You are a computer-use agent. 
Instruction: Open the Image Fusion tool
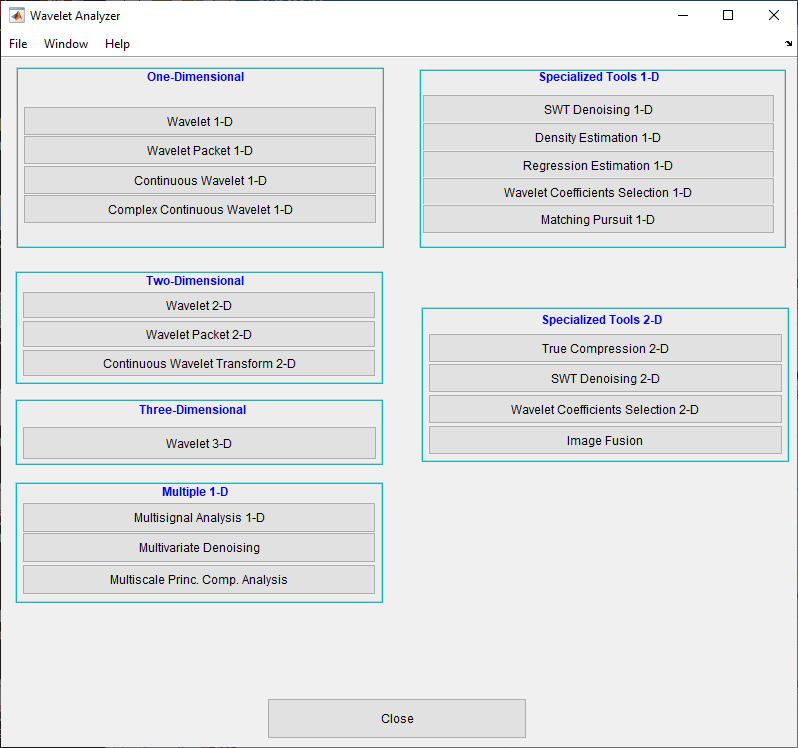[x=605, y=440]
